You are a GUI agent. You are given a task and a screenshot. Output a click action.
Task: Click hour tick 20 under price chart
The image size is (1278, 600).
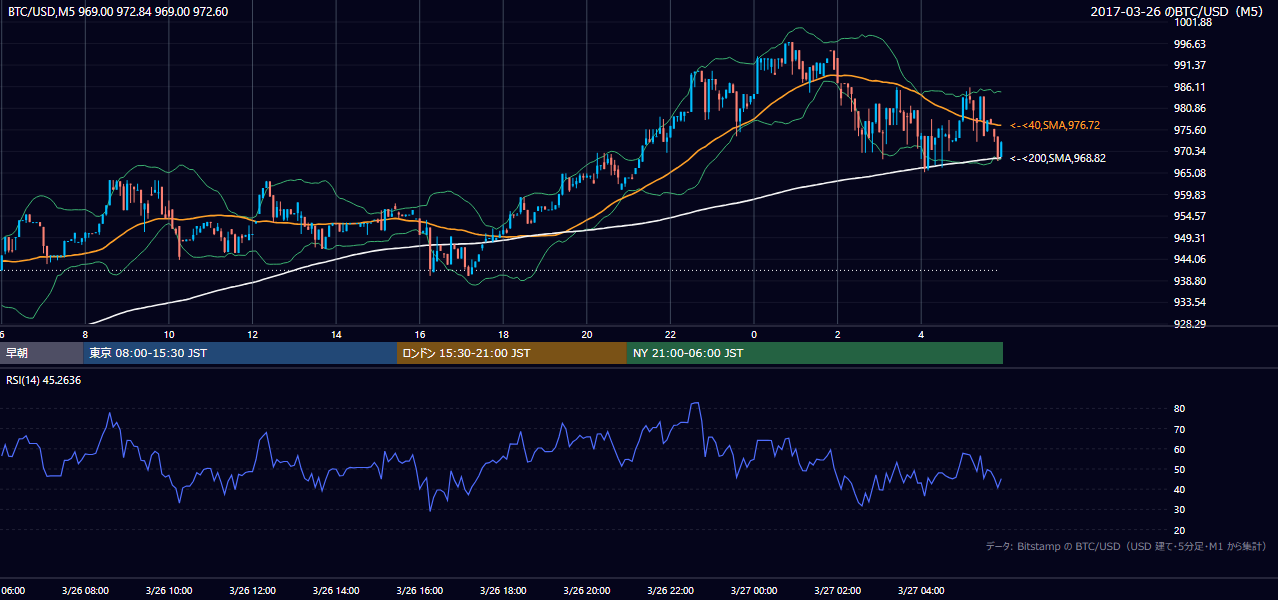pyautogui.click(x=587, y=334)
